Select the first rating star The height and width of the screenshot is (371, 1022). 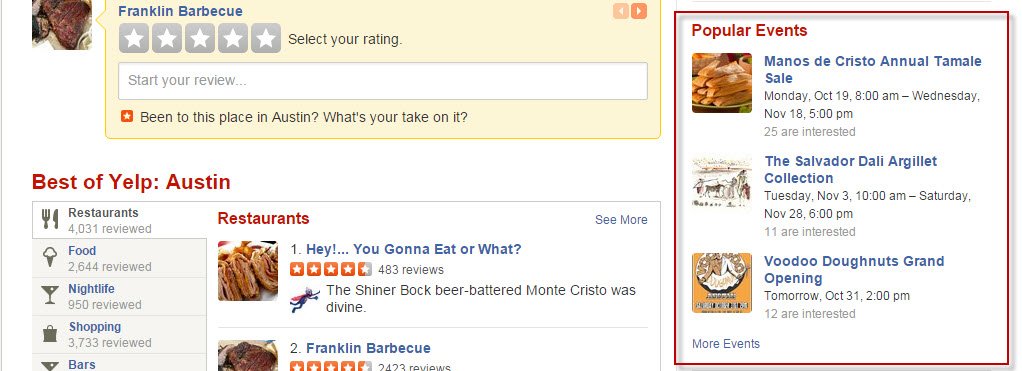pos(134,38)
